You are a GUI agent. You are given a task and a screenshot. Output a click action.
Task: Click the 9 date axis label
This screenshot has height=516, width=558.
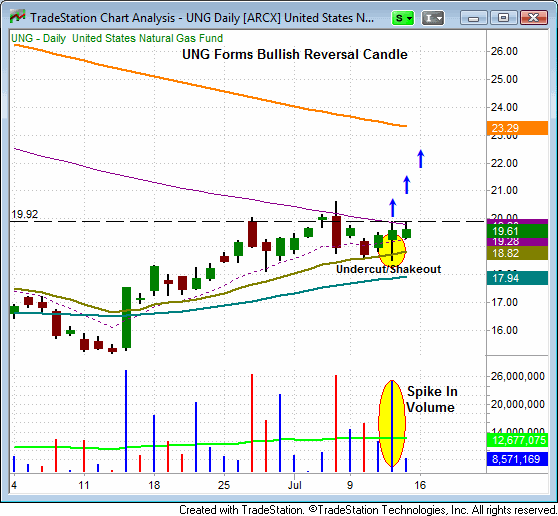point(350,485)
